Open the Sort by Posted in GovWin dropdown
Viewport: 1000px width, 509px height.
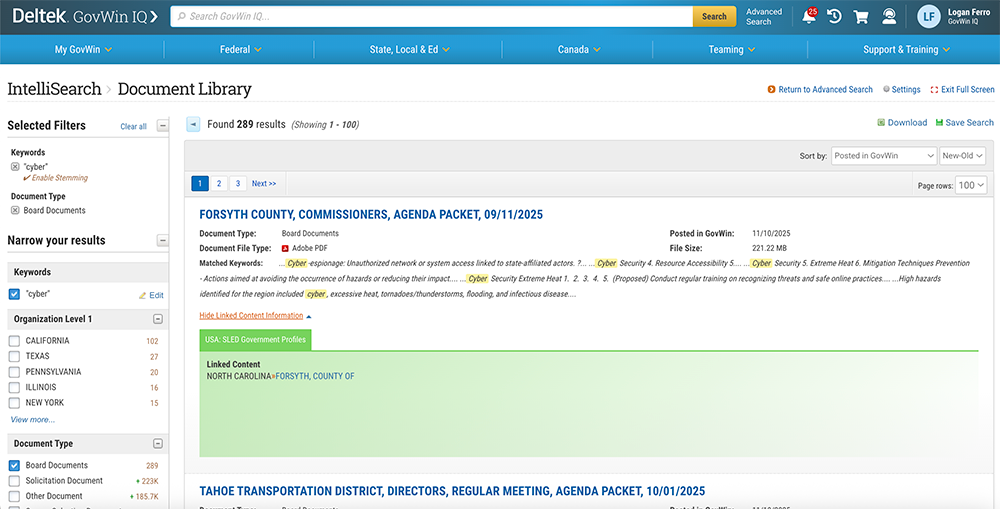point(883,156)
